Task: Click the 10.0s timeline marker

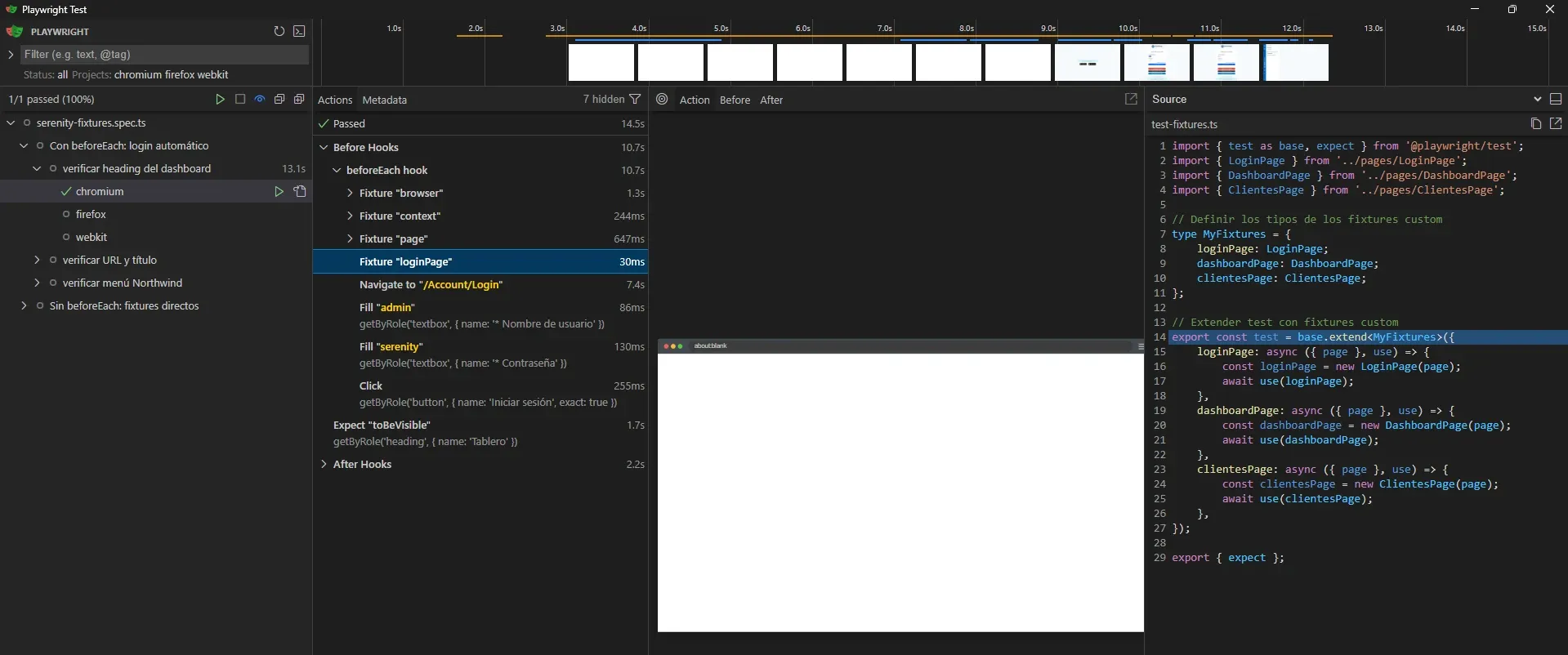Action: [x=1128, y=28]
